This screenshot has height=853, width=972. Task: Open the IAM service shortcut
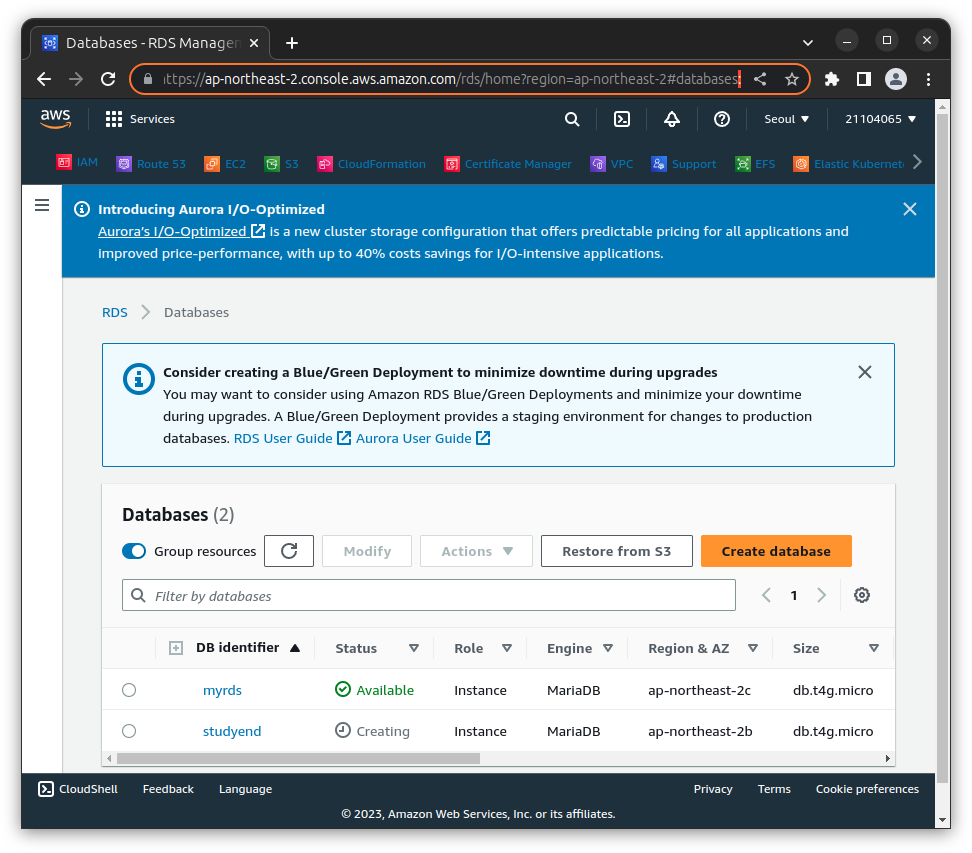click(x=77, y=162)
